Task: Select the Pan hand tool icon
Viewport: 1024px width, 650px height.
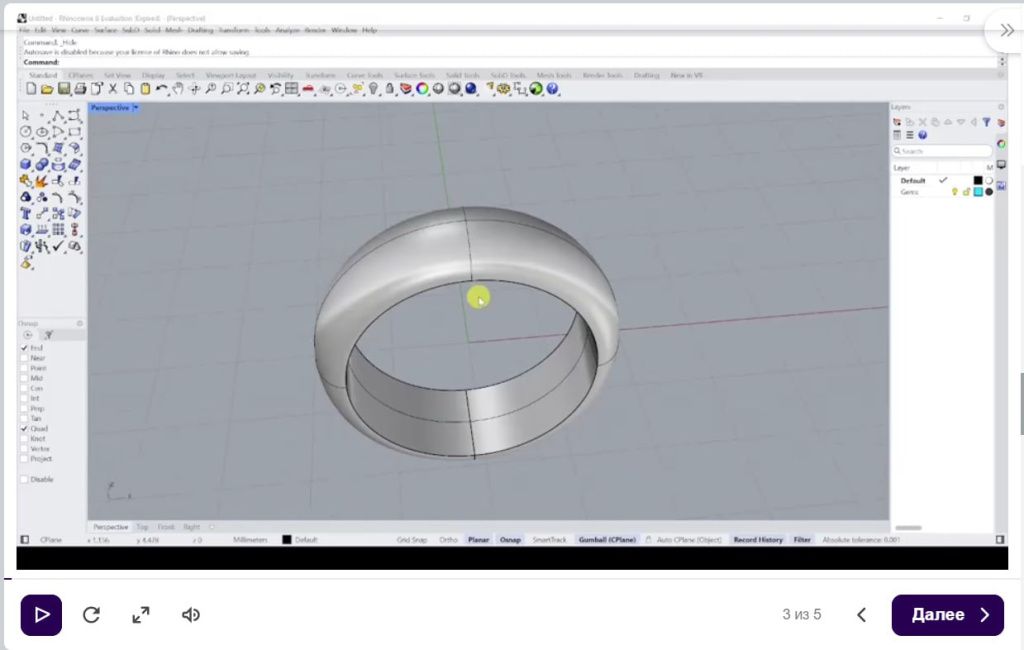Action: (177, 89)
